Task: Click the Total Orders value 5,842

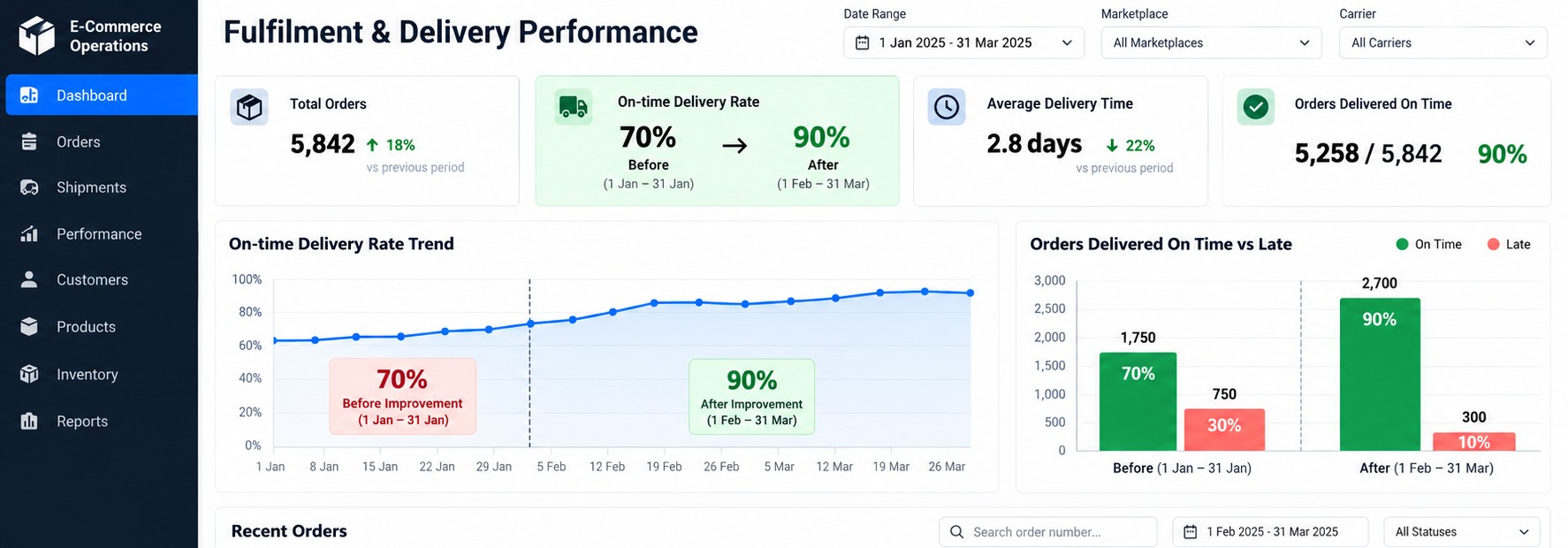Action: [323, 144]
